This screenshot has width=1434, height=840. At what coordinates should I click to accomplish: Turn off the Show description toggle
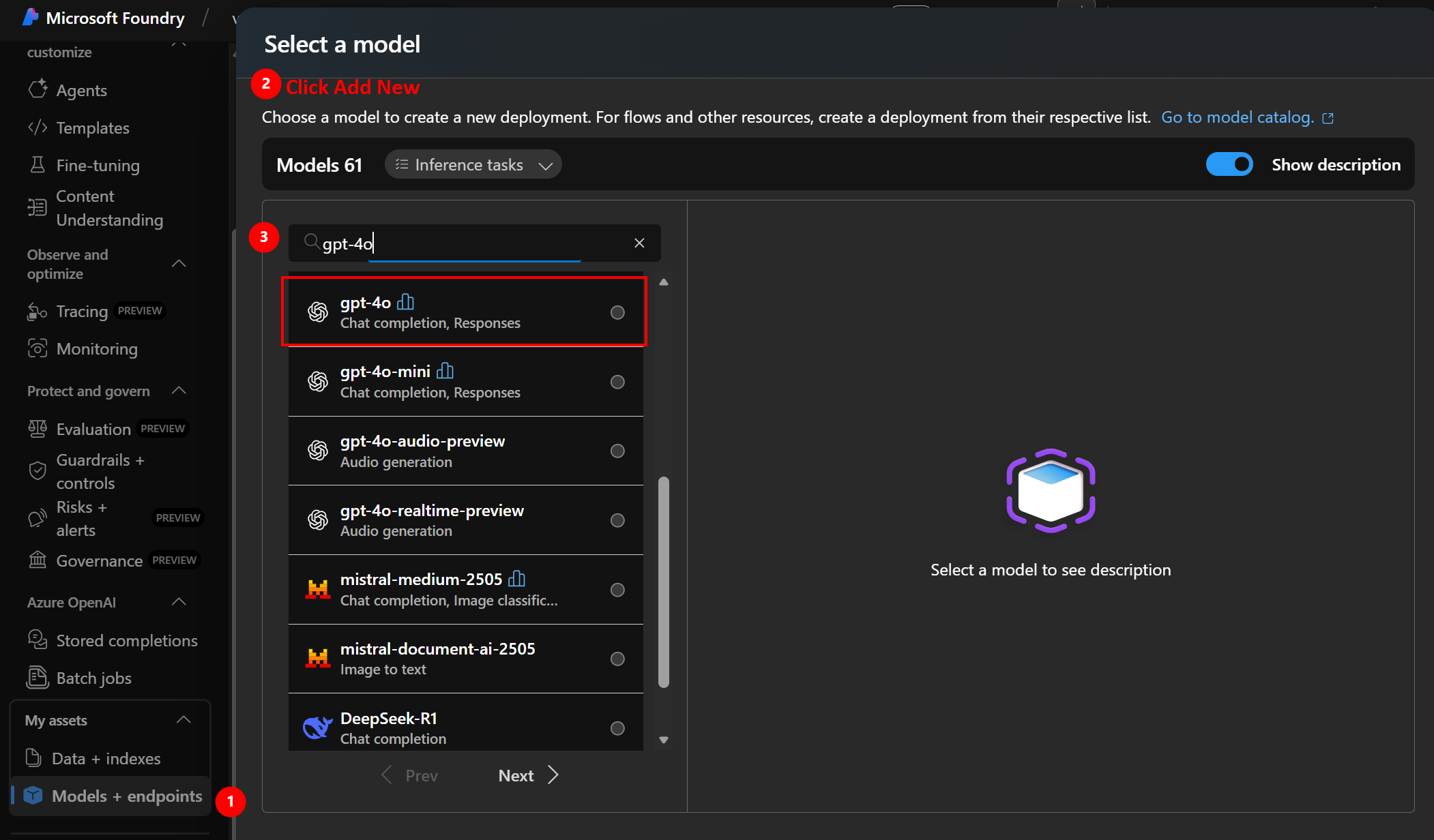pyautogui.click(x=1229, y=164)
